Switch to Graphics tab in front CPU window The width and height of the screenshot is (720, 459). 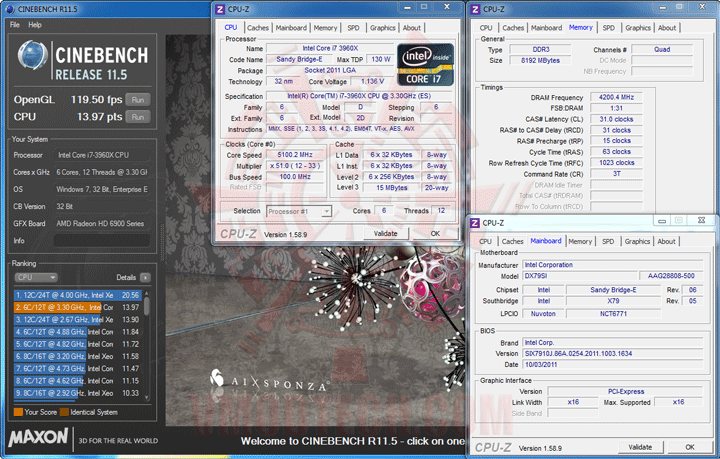(382, 28)
